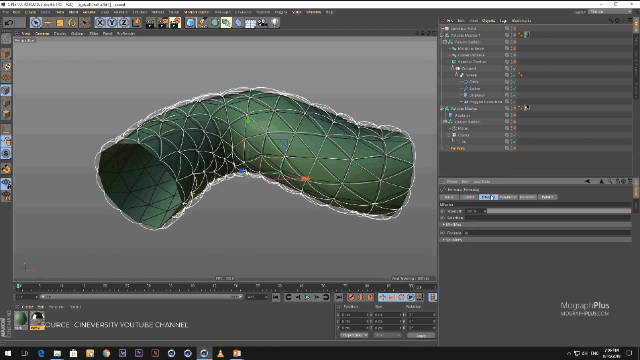Click the Enable Axis icon
Viewport: 640px width, 360px height.
pyautogui.click(x=6, y=130)
